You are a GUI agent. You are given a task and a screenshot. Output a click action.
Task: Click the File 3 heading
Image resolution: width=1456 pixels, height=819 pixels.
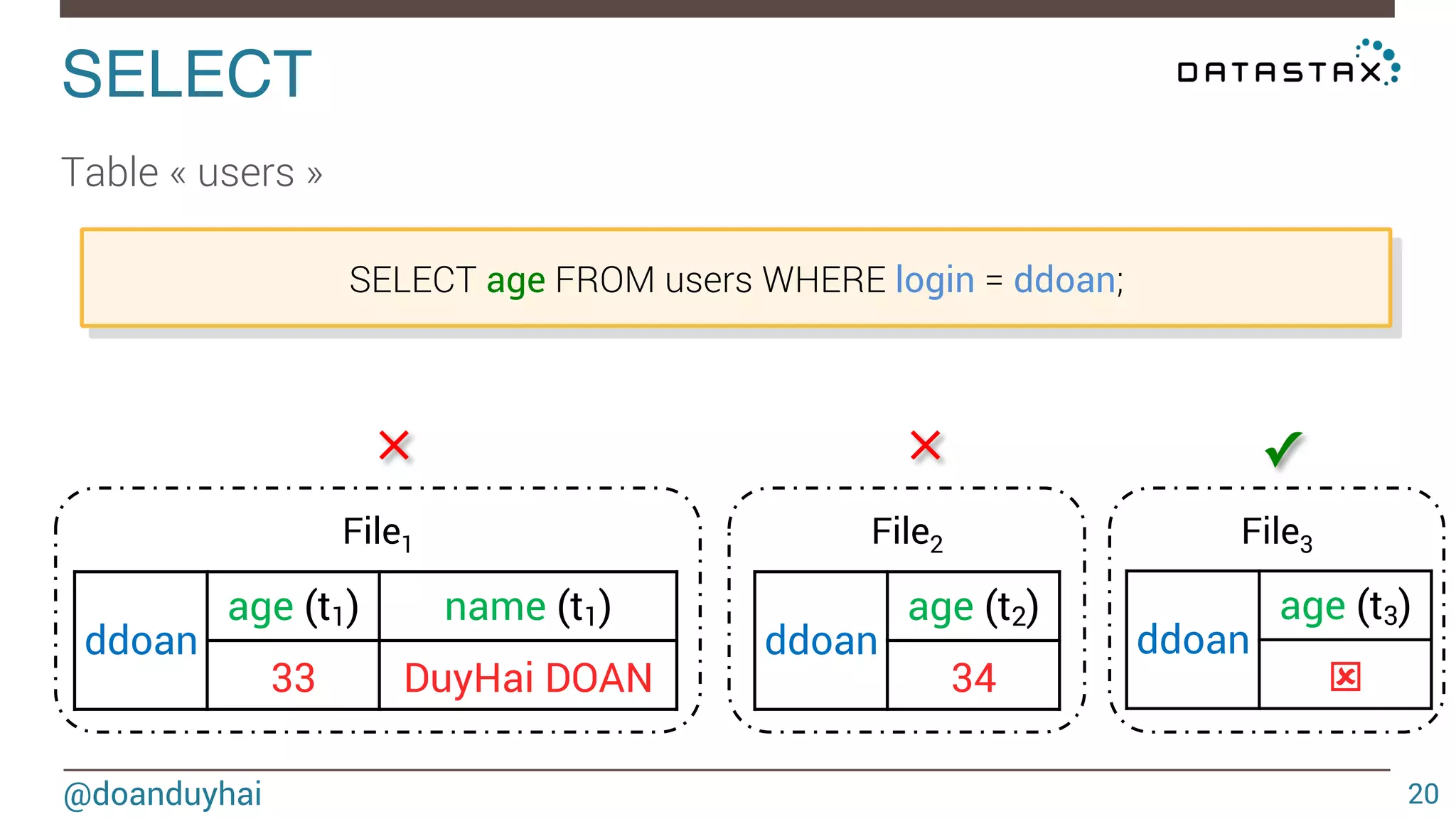coord(1277,532)
